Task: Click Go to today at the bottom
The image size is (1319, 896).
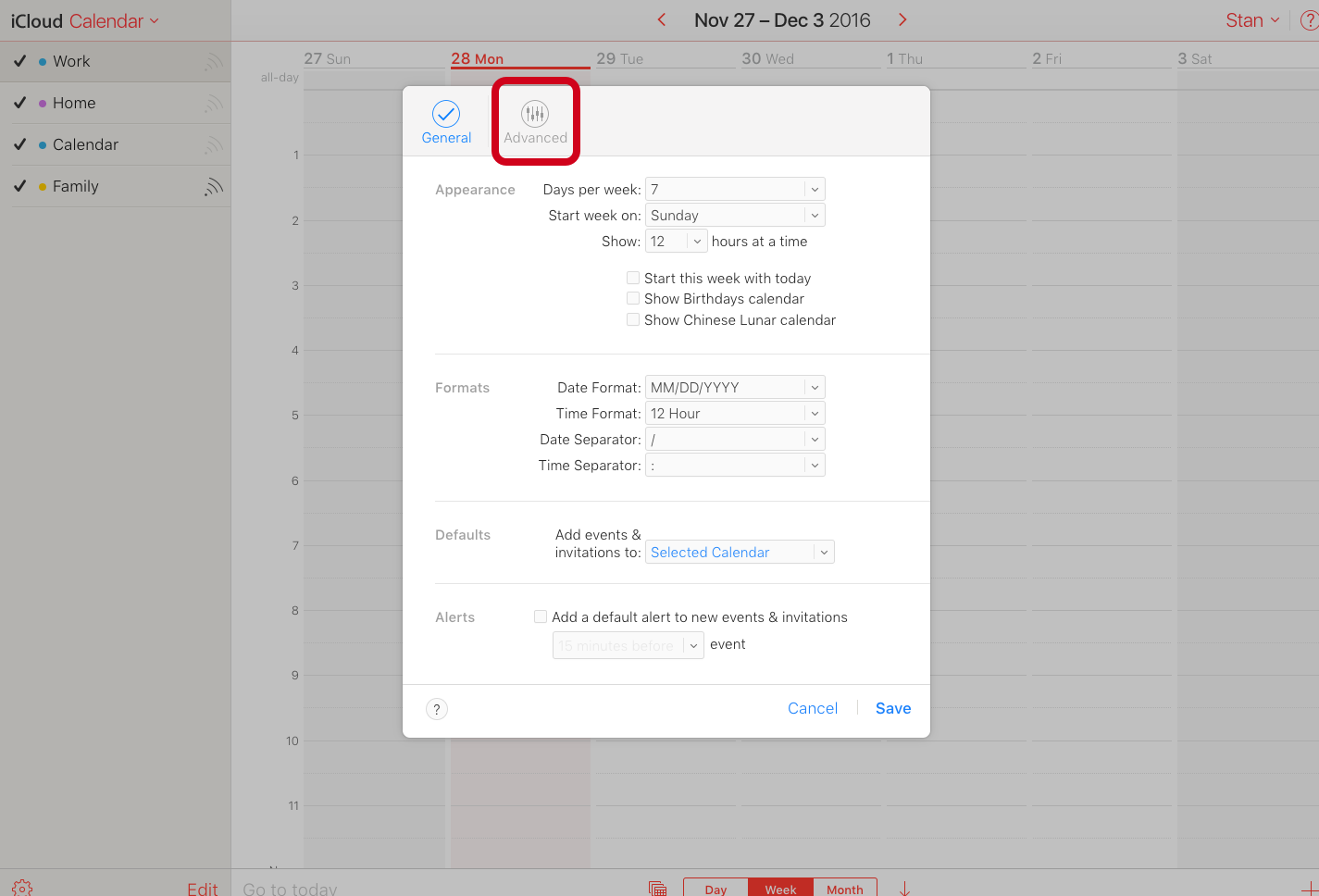Action: [x=289, y=887]
